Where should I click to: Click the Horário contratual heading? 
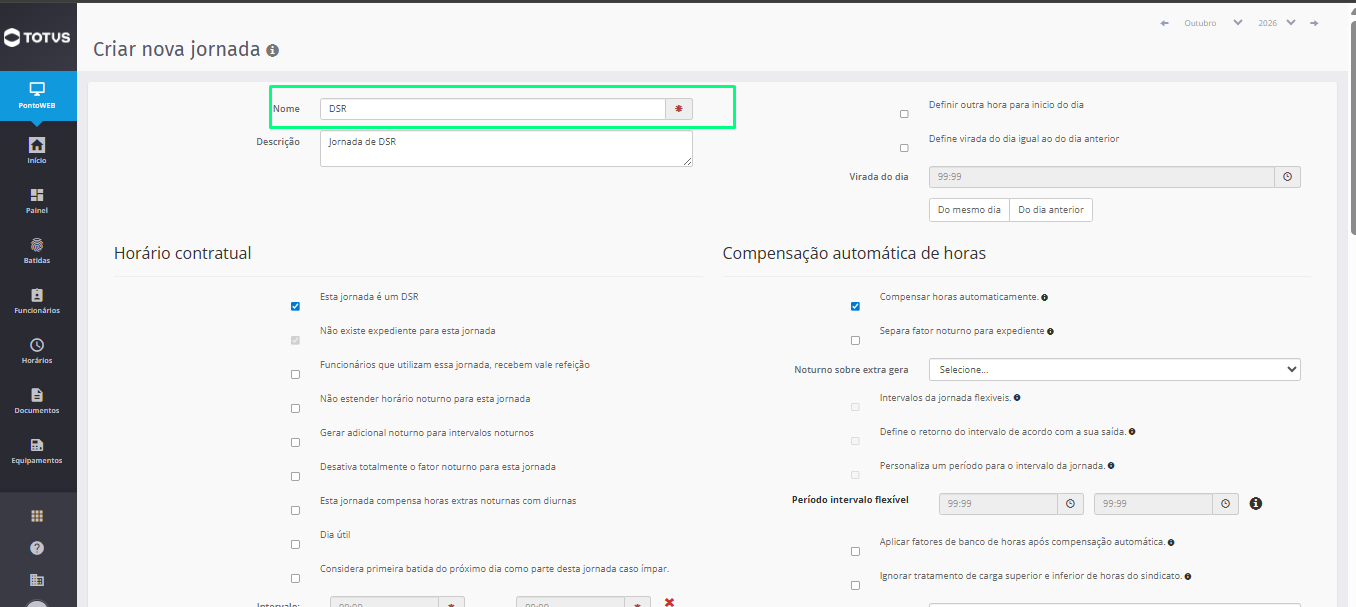click(x=183, y=254)
